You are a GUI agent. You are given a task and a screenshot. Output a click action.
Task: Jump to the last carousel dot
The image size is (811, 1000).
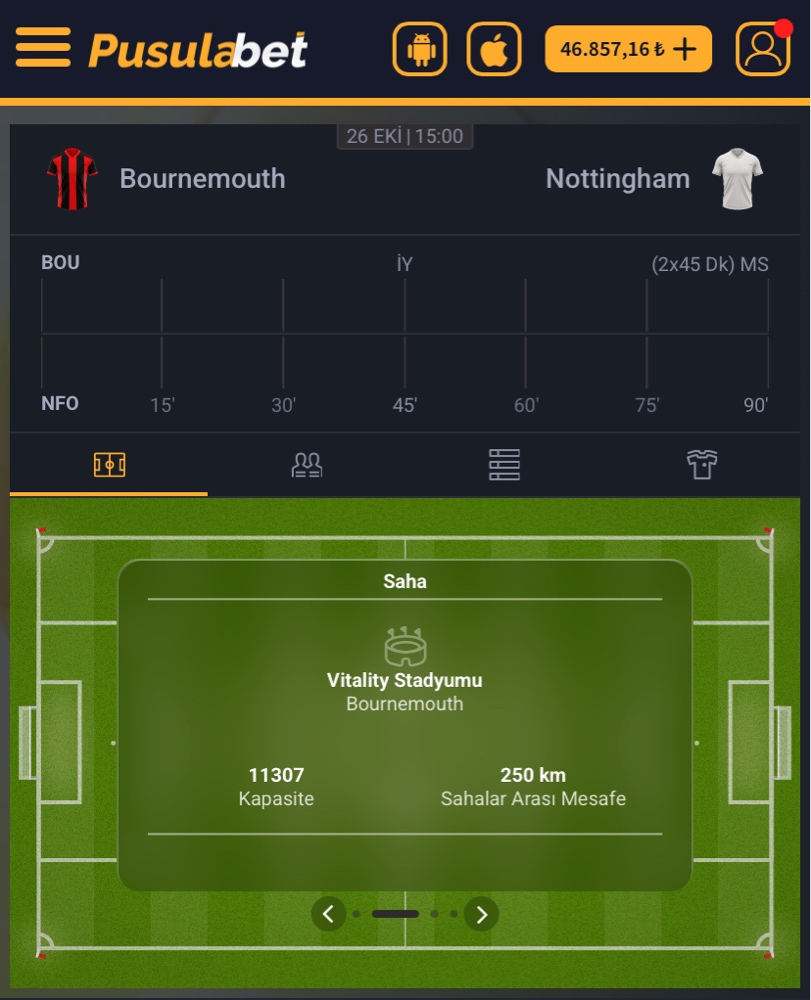pyautogui.click(x=454, y=913)
